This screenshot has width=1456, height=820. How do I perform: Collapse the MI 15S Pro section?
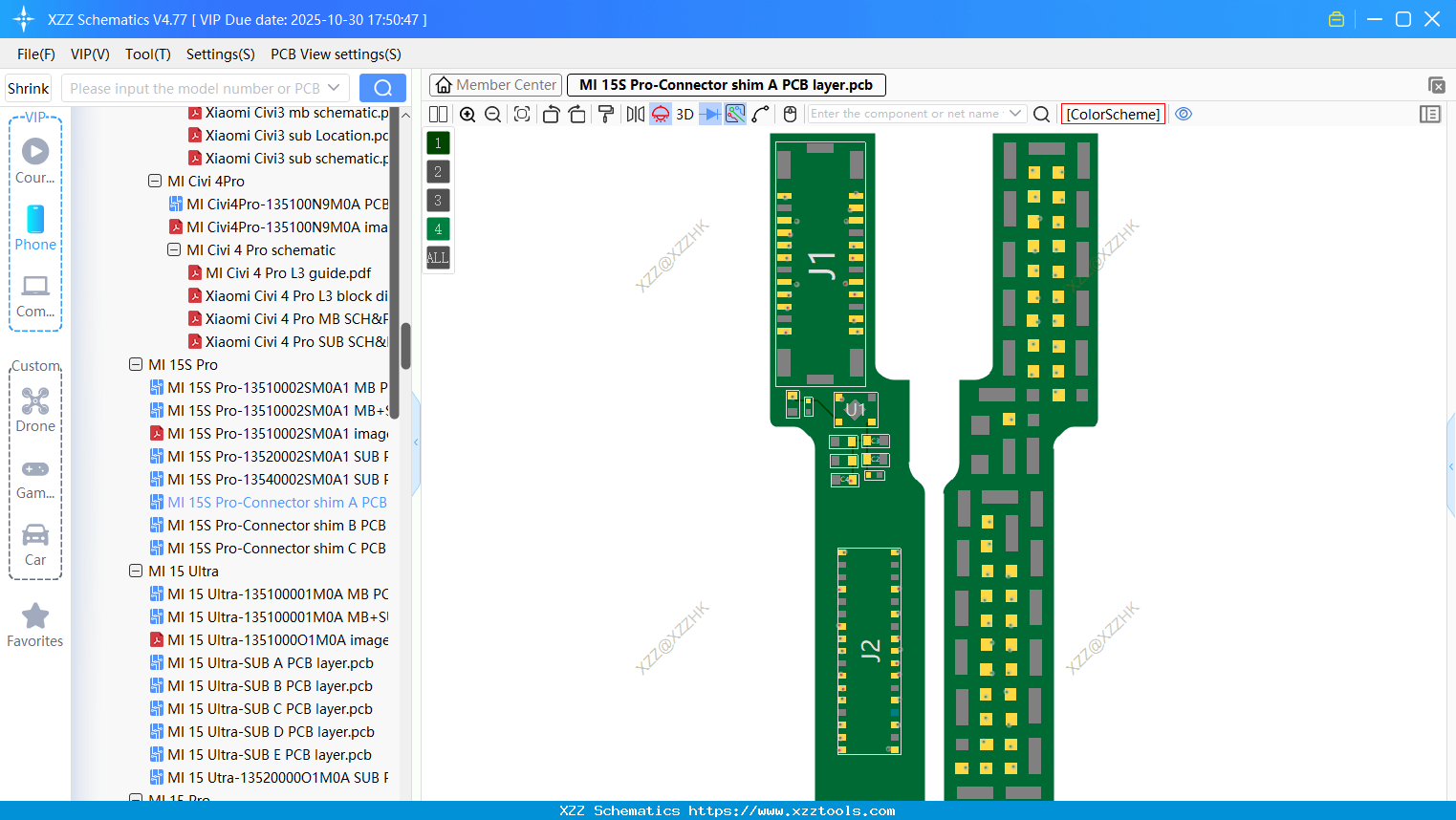tap(135, 364)
